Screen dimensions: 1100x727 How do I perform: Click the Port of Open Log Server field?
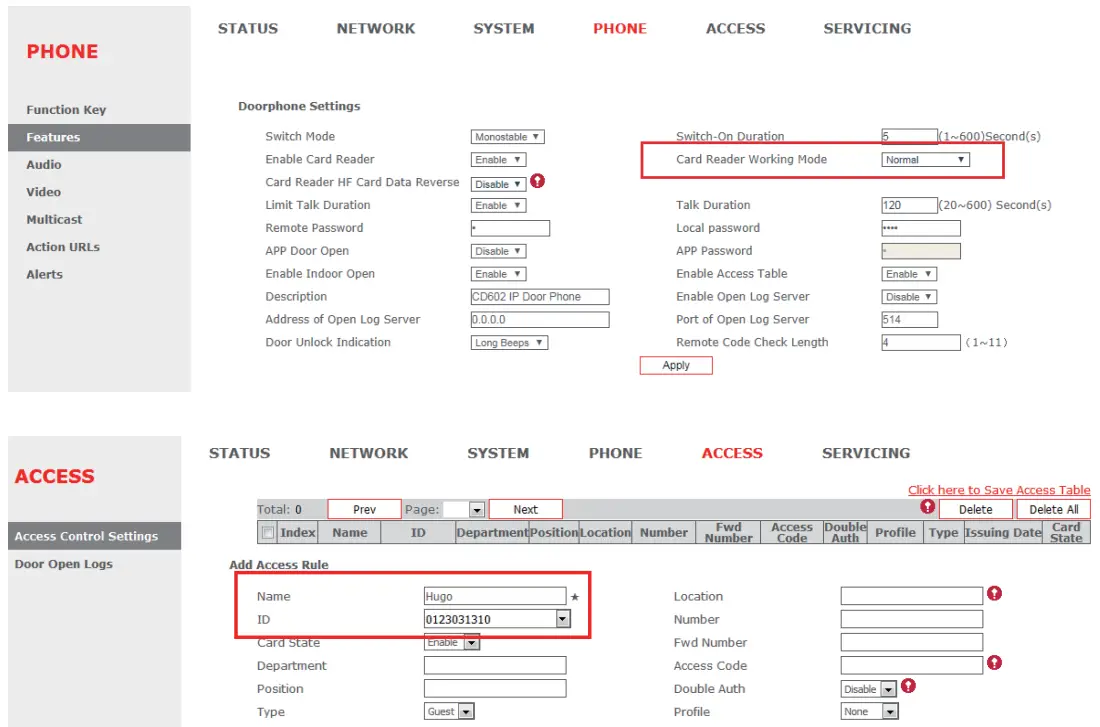(x=909, y=320)
